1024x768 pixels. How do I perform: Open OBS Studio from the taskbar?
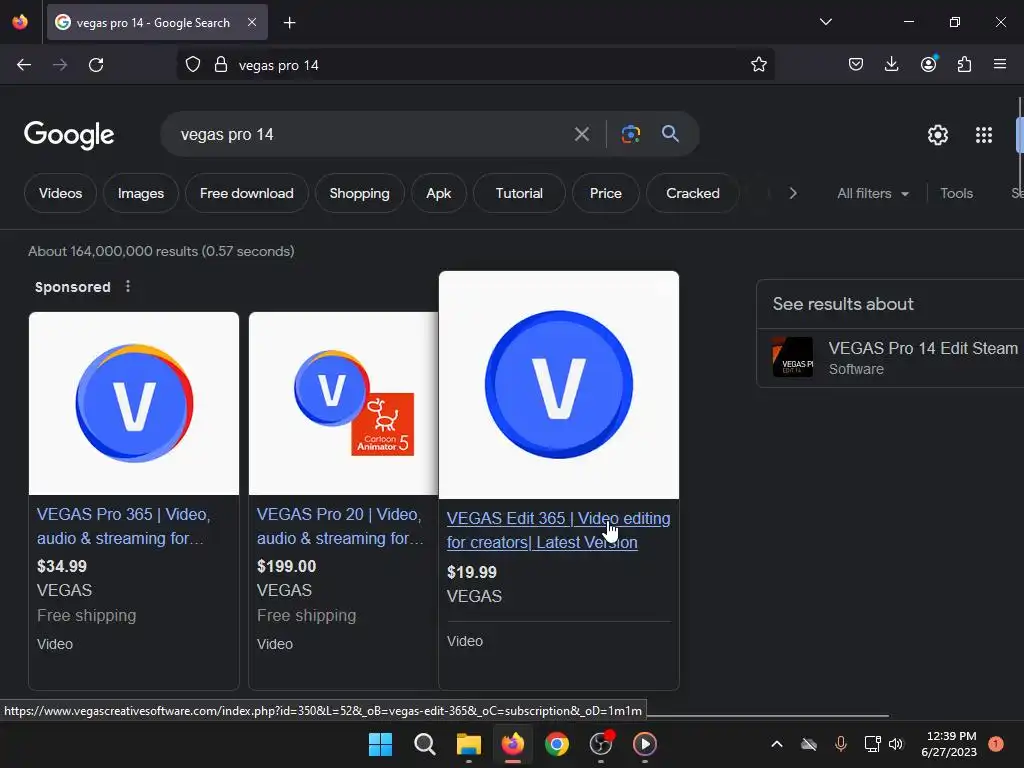601,744
